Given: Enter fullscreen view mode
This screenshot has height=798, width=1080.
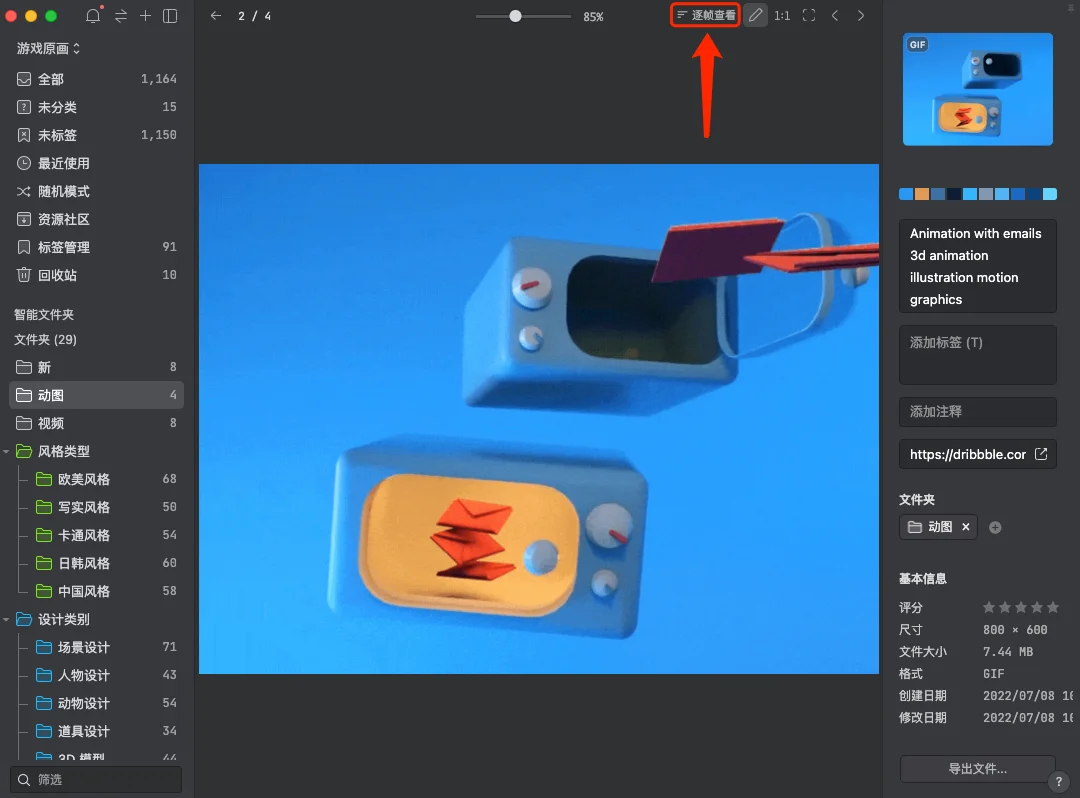Looking at the screenshot, I should point(809,16).
